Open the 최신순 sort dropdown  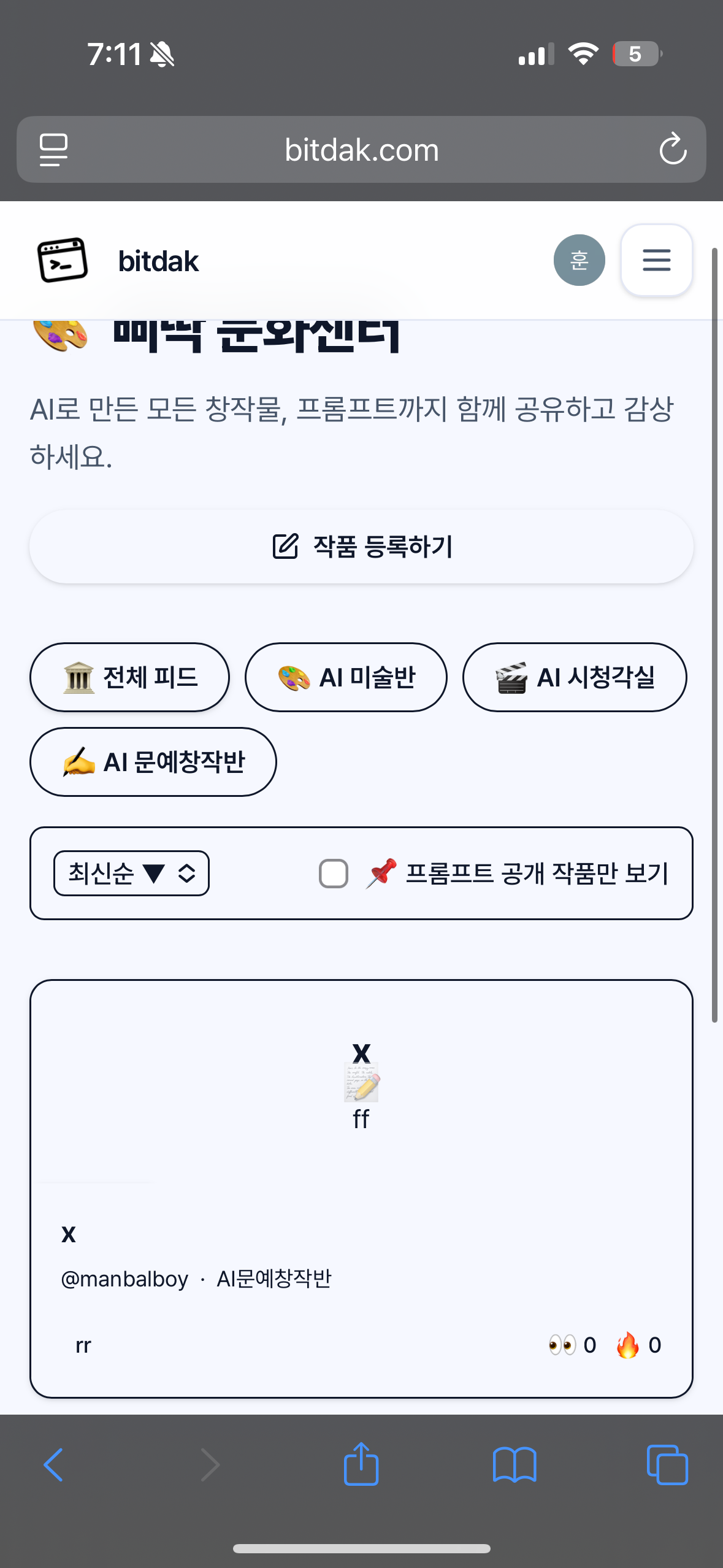(x=131, y=873)
